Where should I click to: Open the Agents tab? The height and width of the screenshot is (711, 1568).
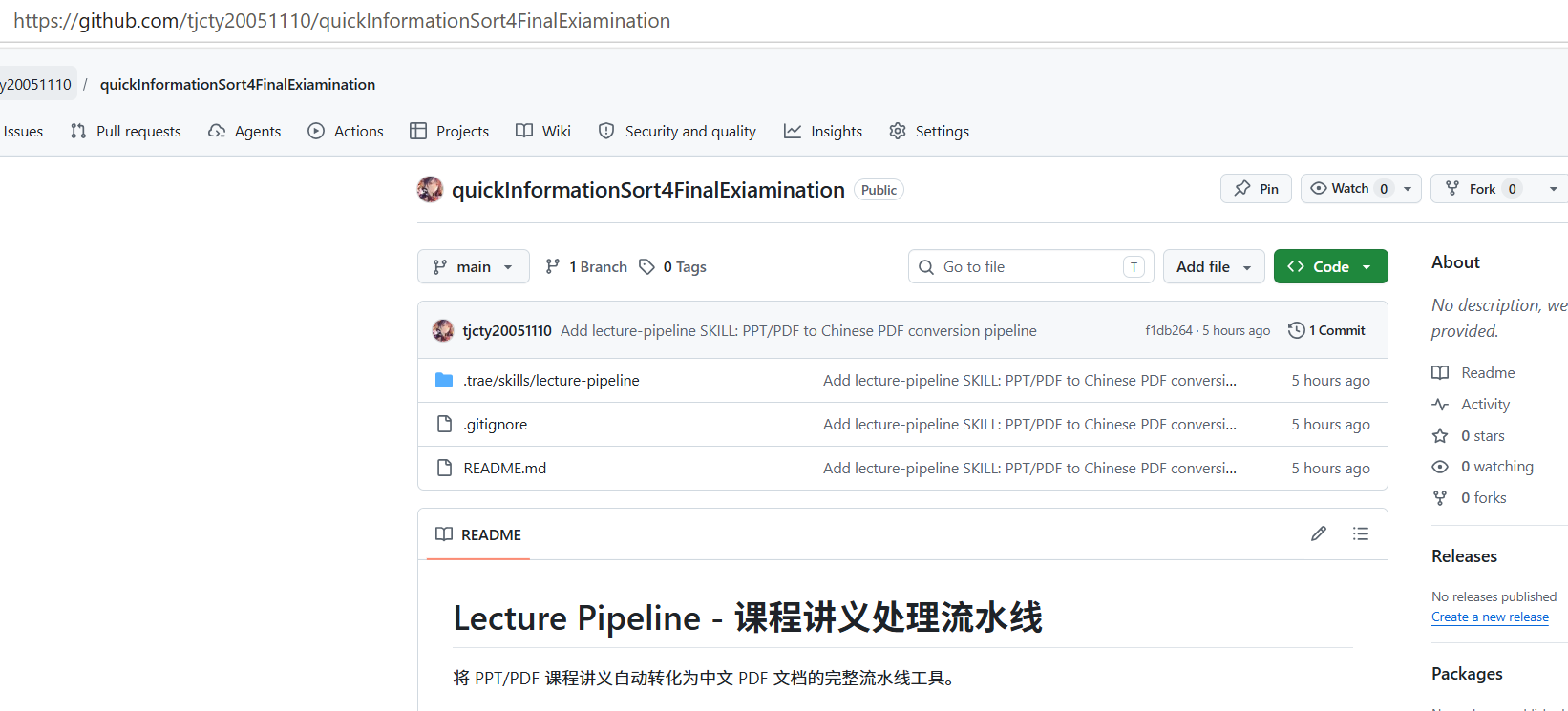244,131
